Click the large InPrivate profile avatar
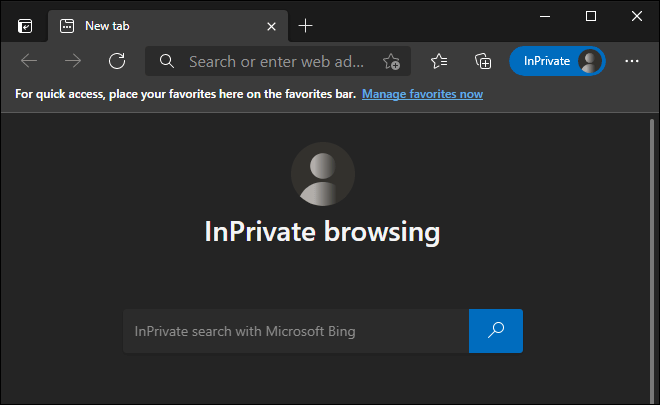The width and height of the screenshot is (660, 405). pos(323,174)
